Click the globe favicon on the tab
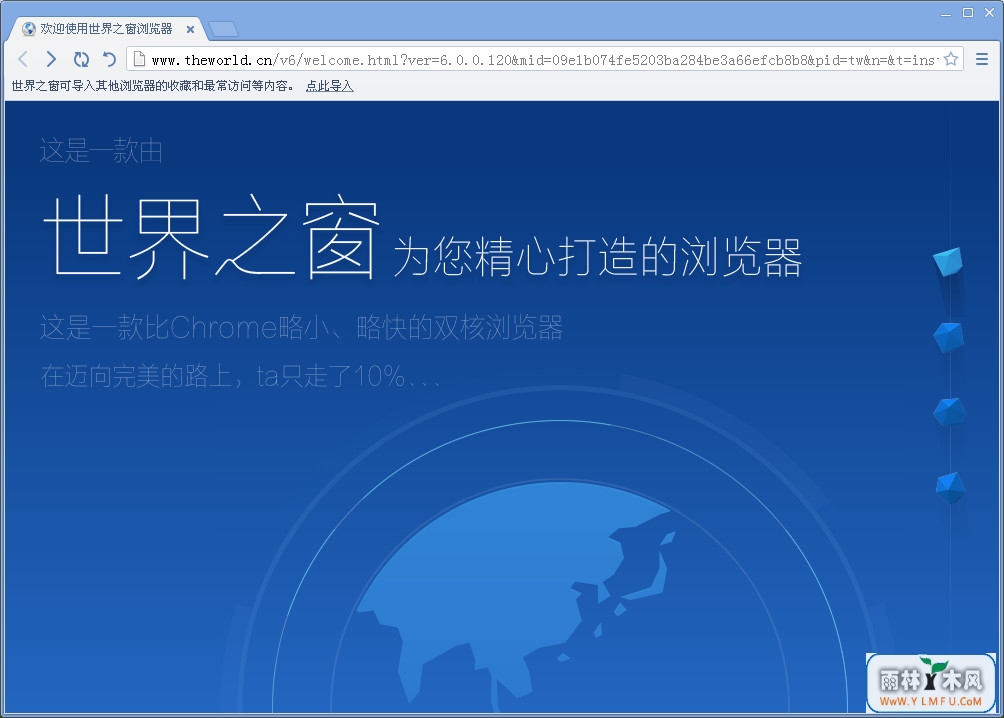This screenshot has height=718, width=1004. [29, 29]
